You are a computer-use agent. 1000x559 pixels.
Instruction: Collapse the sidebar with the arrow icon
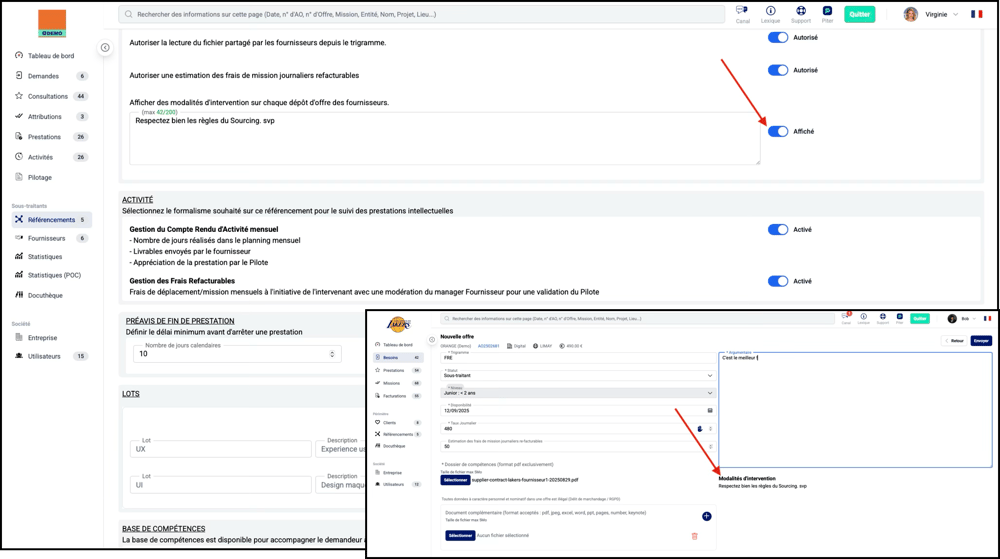(x=105, y=48)
